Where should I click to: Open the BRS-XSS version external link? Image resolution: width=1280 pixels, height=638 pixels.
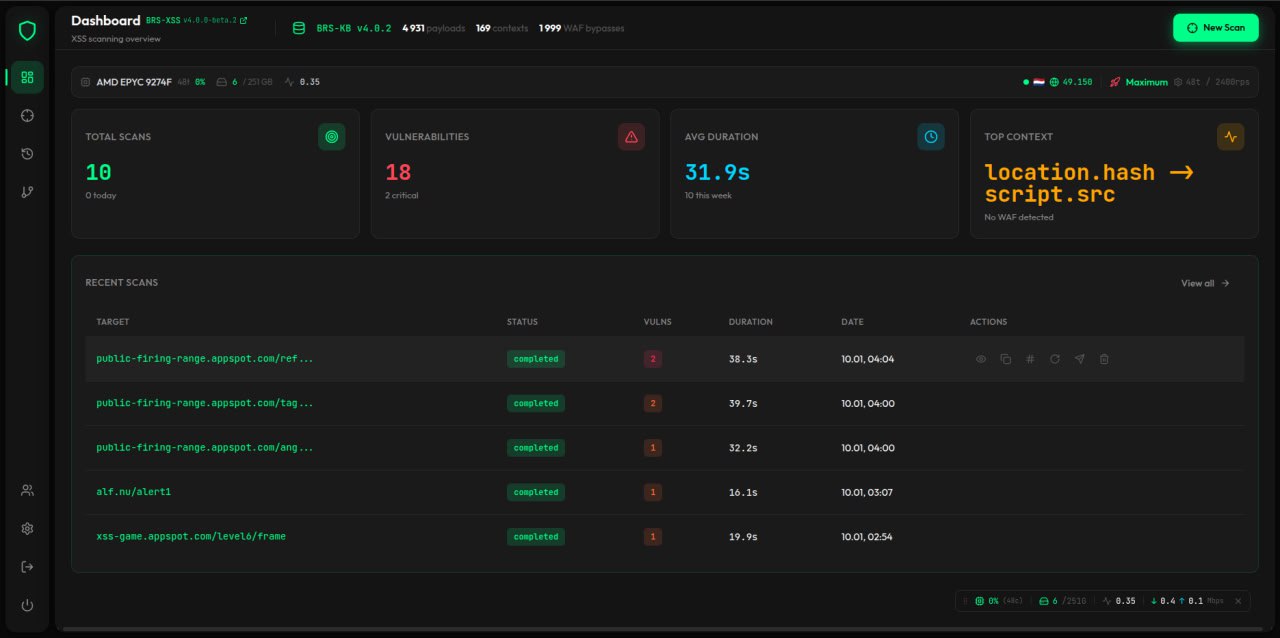pyautogui.click(x=243, y=20)
